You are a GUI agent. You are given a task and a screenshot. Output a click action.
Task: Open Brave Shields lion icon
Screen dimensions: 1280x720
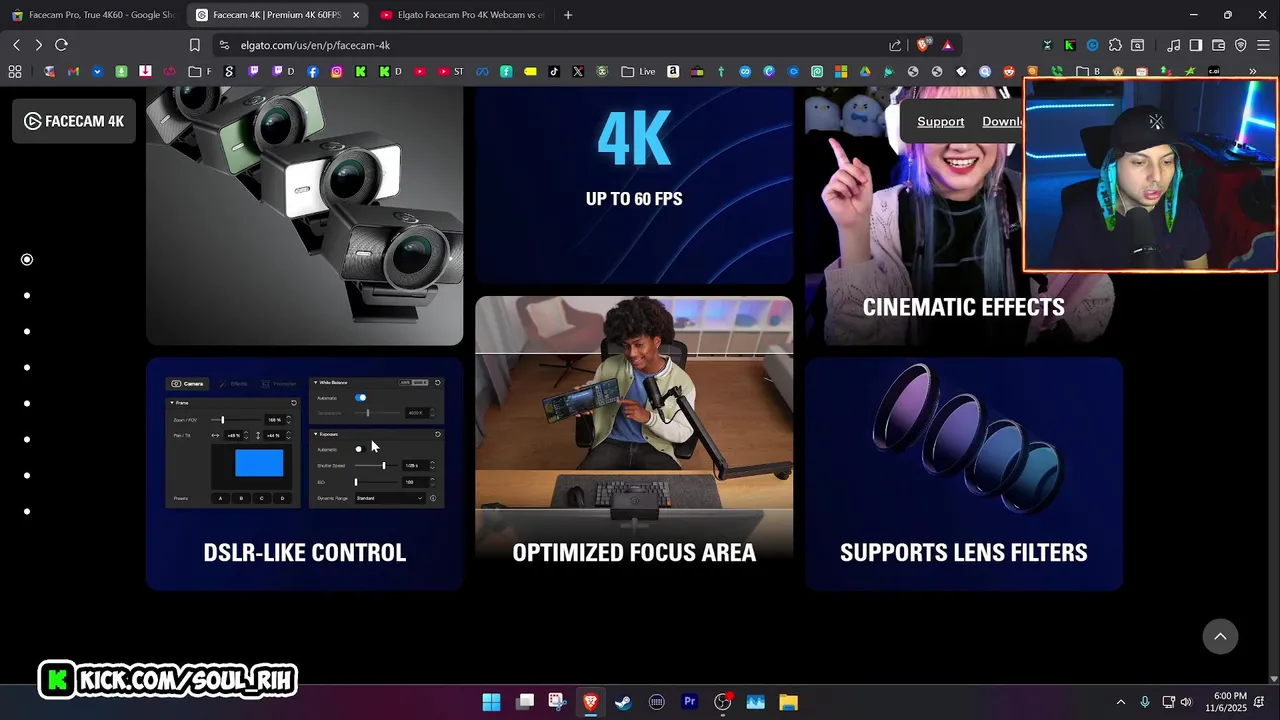923,45
